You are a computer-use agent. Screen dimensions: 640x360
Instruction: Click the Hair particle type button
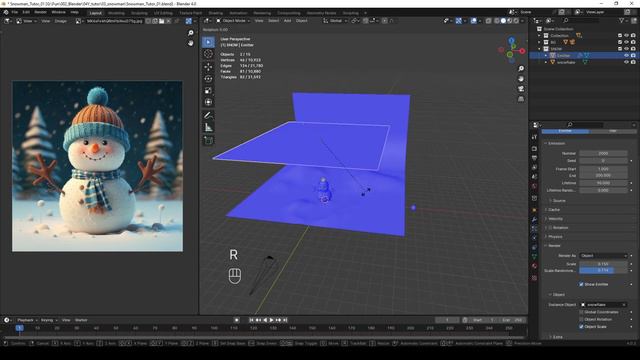pos(612,131)
